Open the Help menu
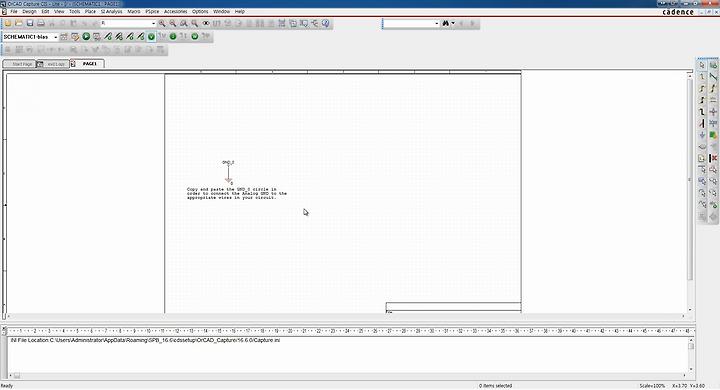Image resolution: width=720 pixels, height=390 pixels. pyautogui.click(x=240, y=11)
